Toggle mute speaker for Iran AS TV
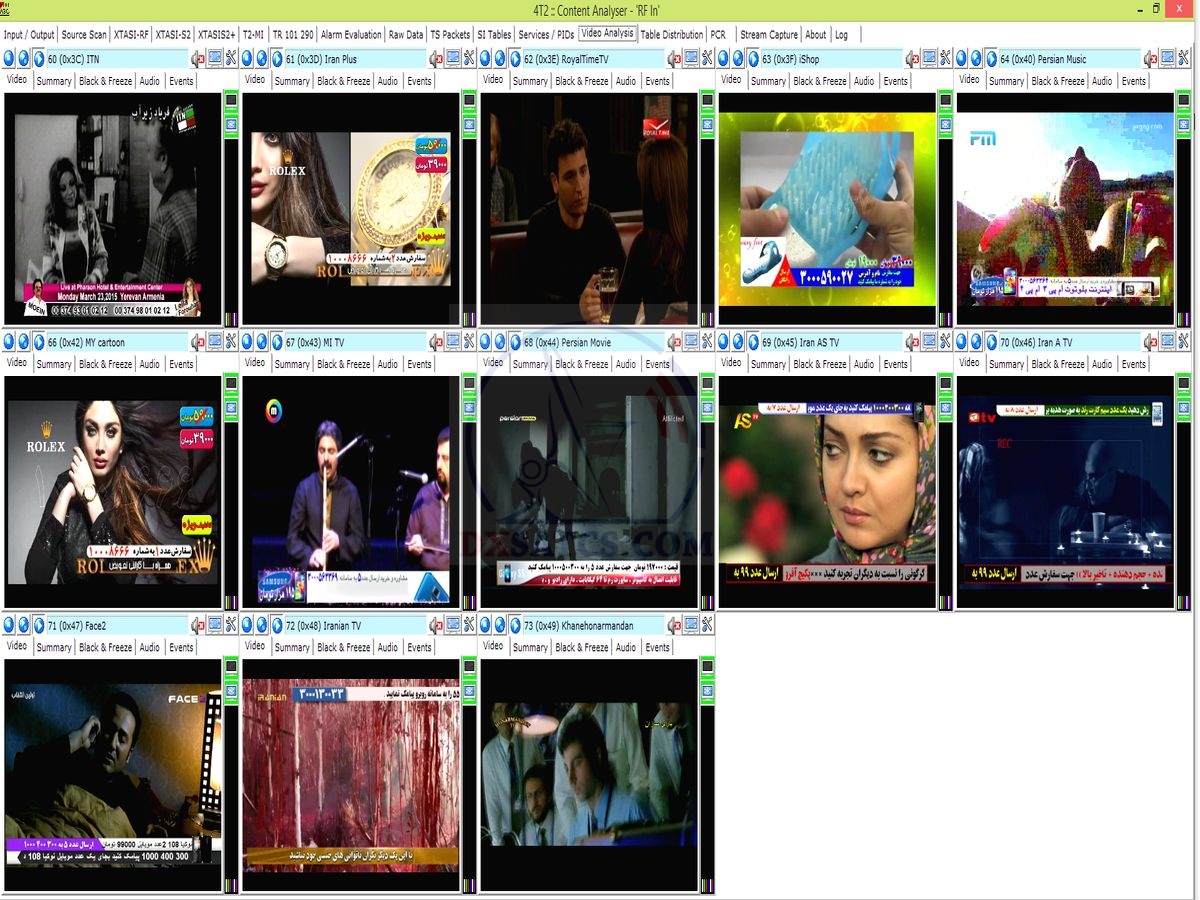The height and width of the screenshot is (900, 1200). [x=912, y=342]
